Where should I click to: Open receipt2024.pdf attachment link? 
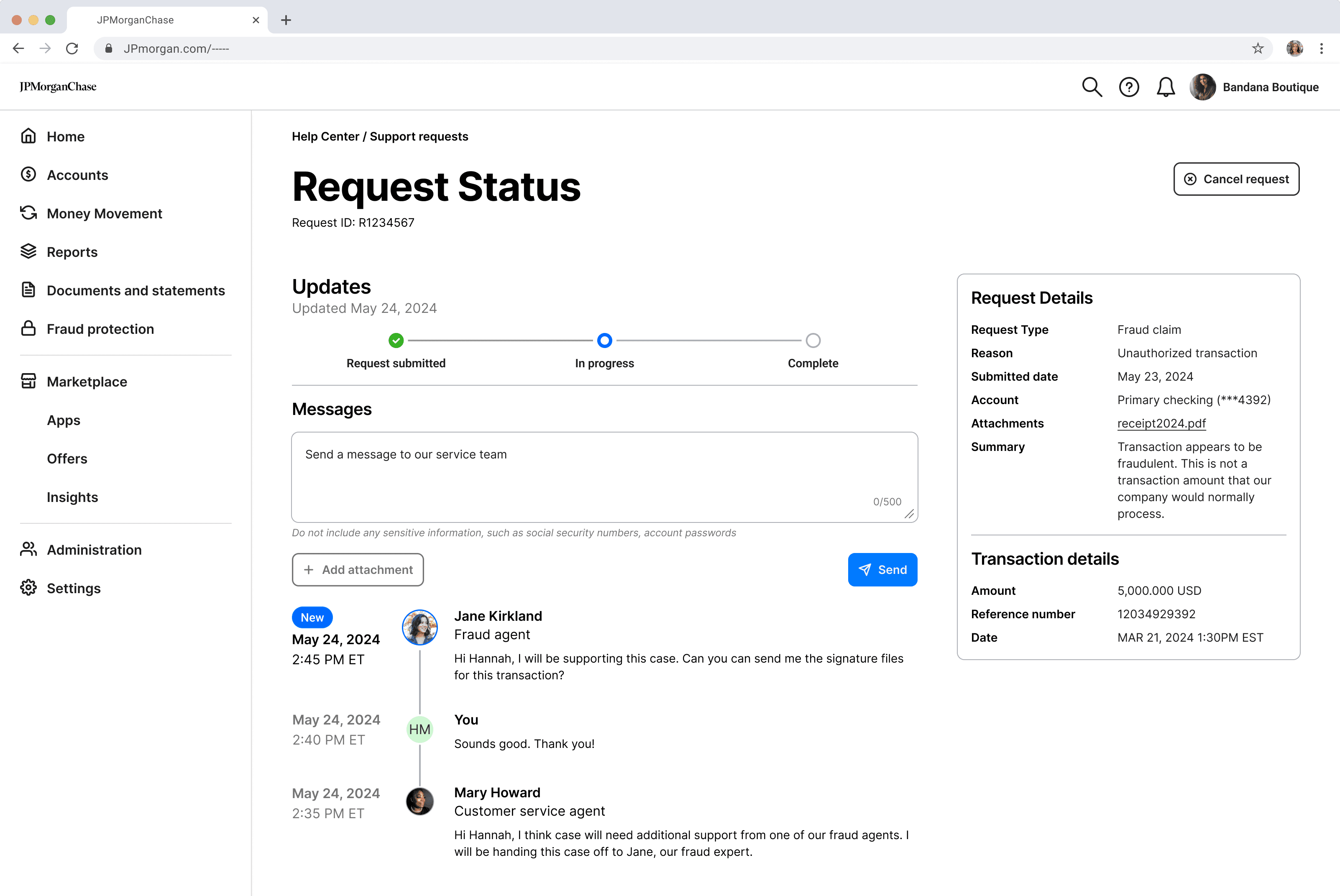[1161, 423]
